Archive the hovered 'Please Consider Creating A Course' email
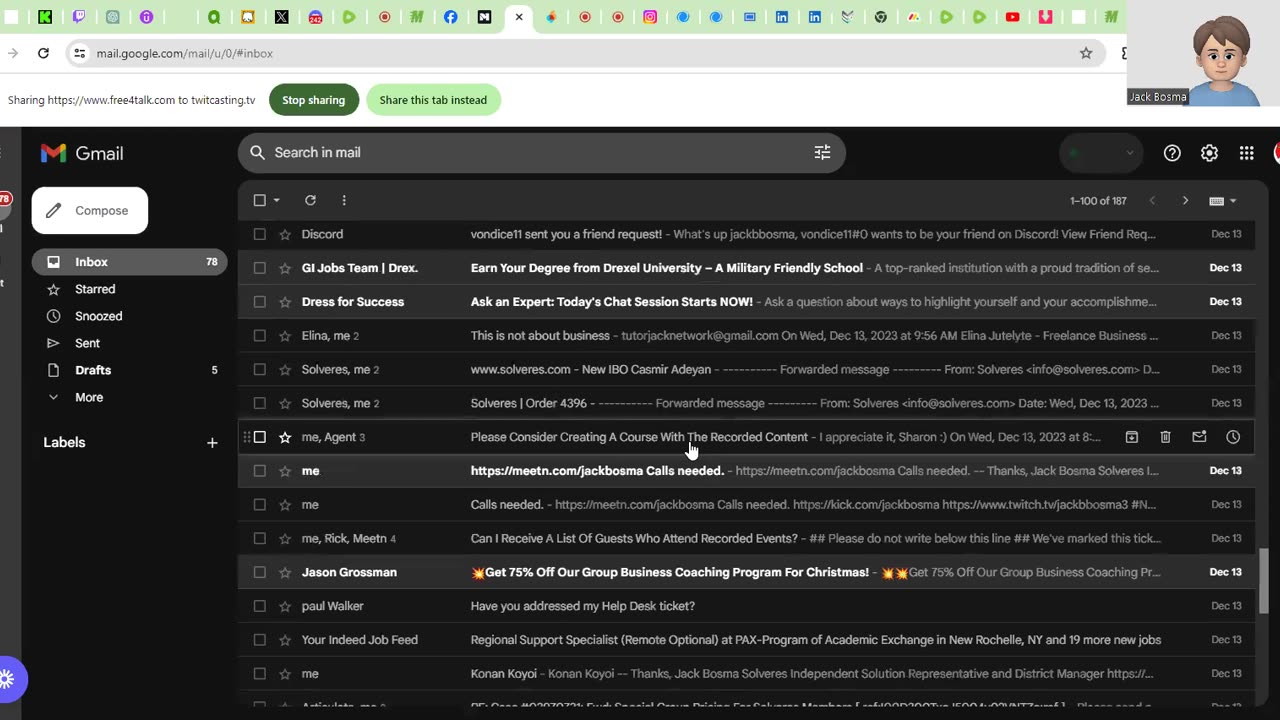This screenshot has width=1280, height=720. 1131,437
